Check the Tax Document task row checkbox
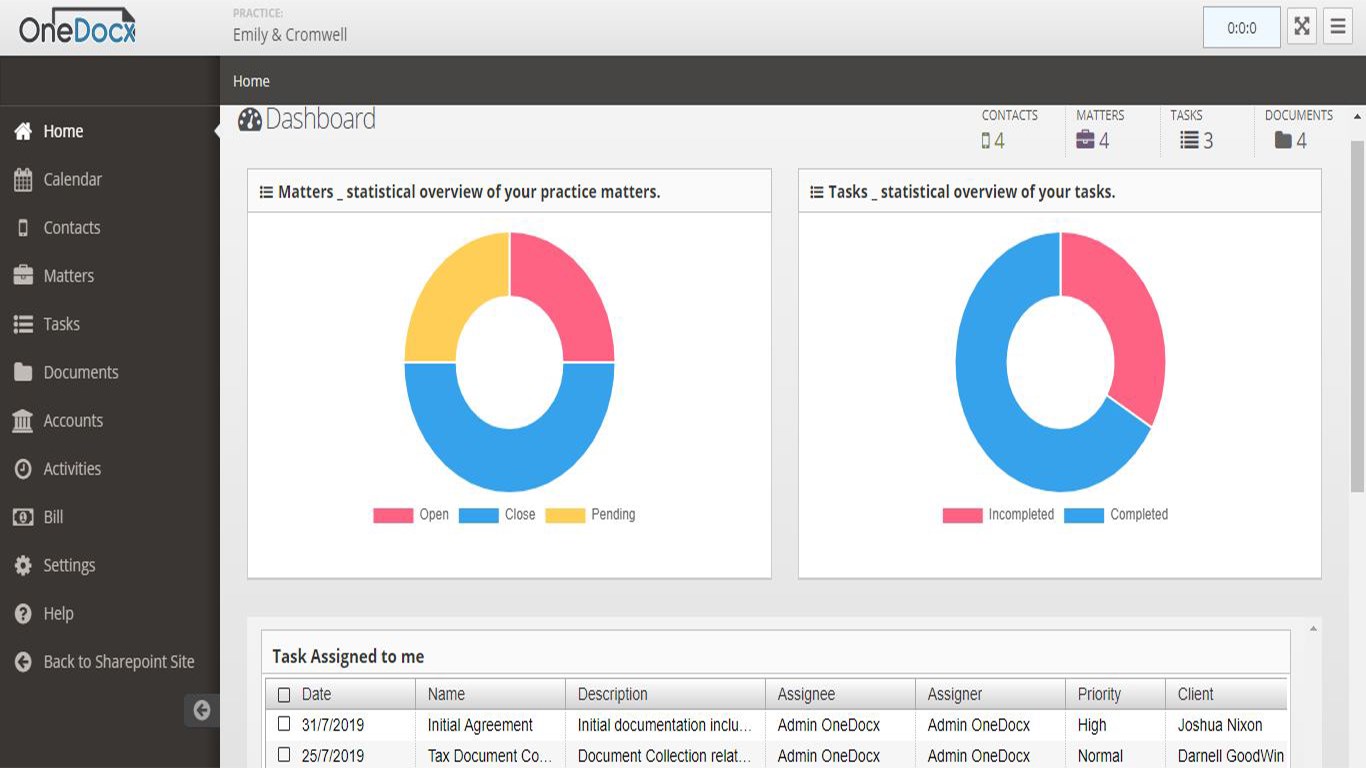 tap(284, 755)
